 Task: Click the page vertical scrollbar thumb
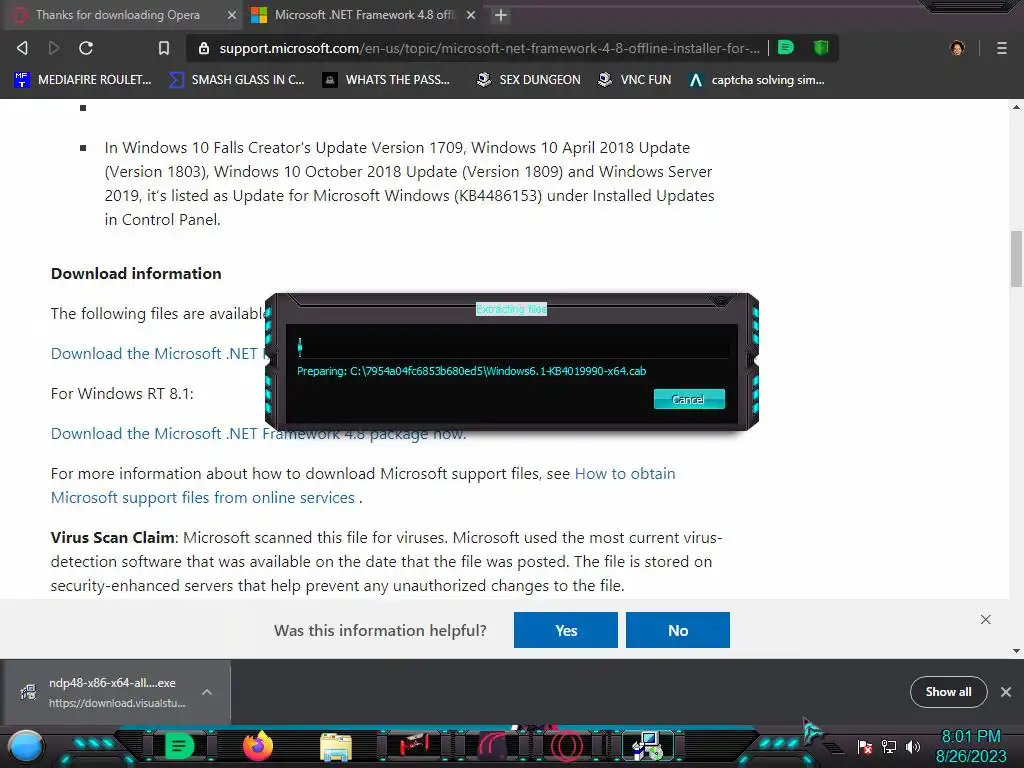coord(1016,259)
